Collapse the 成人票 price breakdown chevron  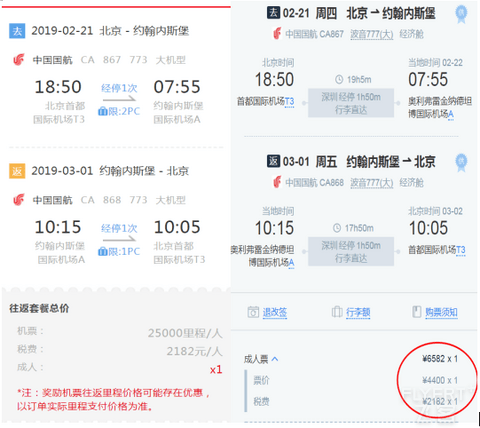click(275, 359)
